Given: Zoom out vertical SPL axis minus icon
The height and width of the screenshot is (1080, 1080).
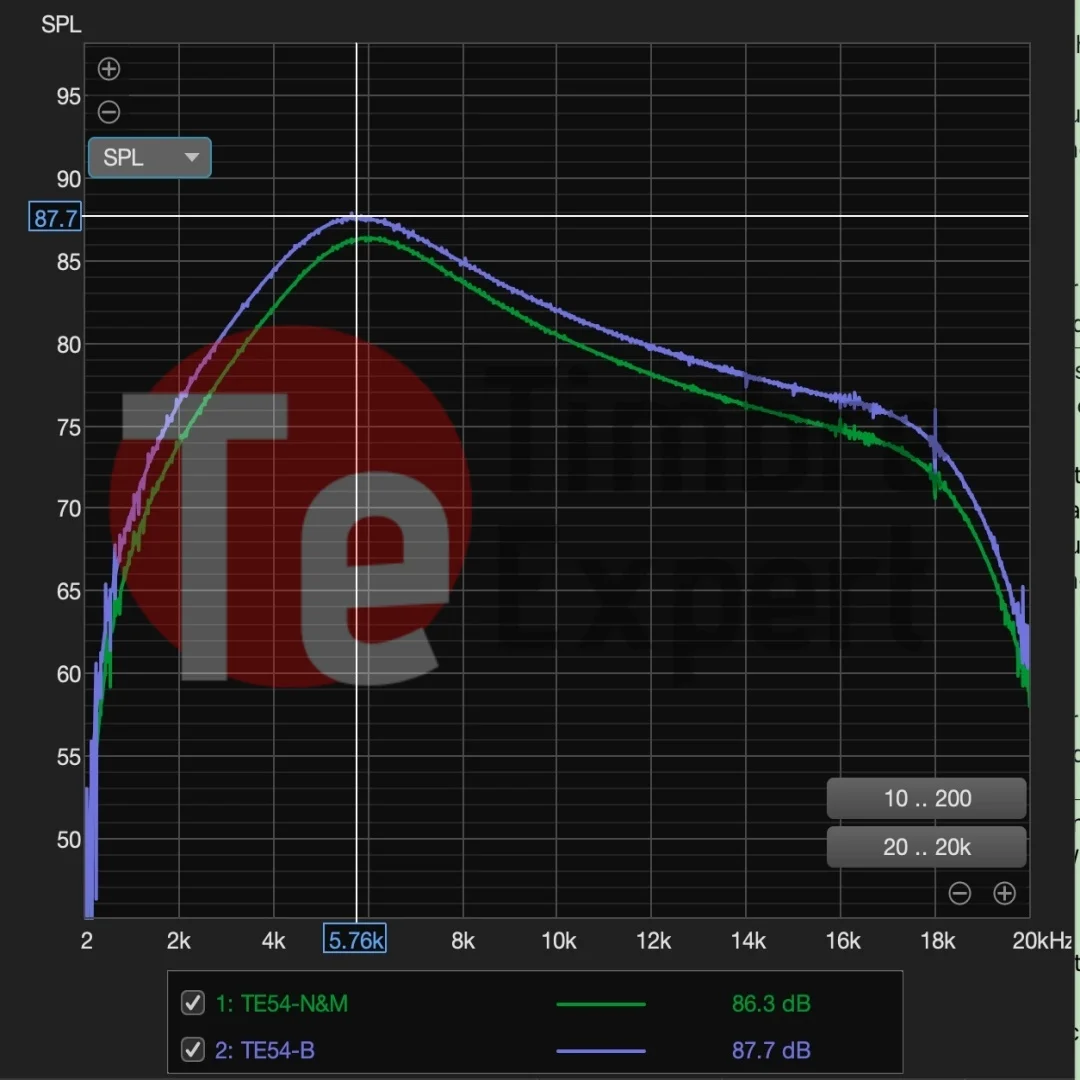Looking at the screenshot, I should click(x=109, y=112).
